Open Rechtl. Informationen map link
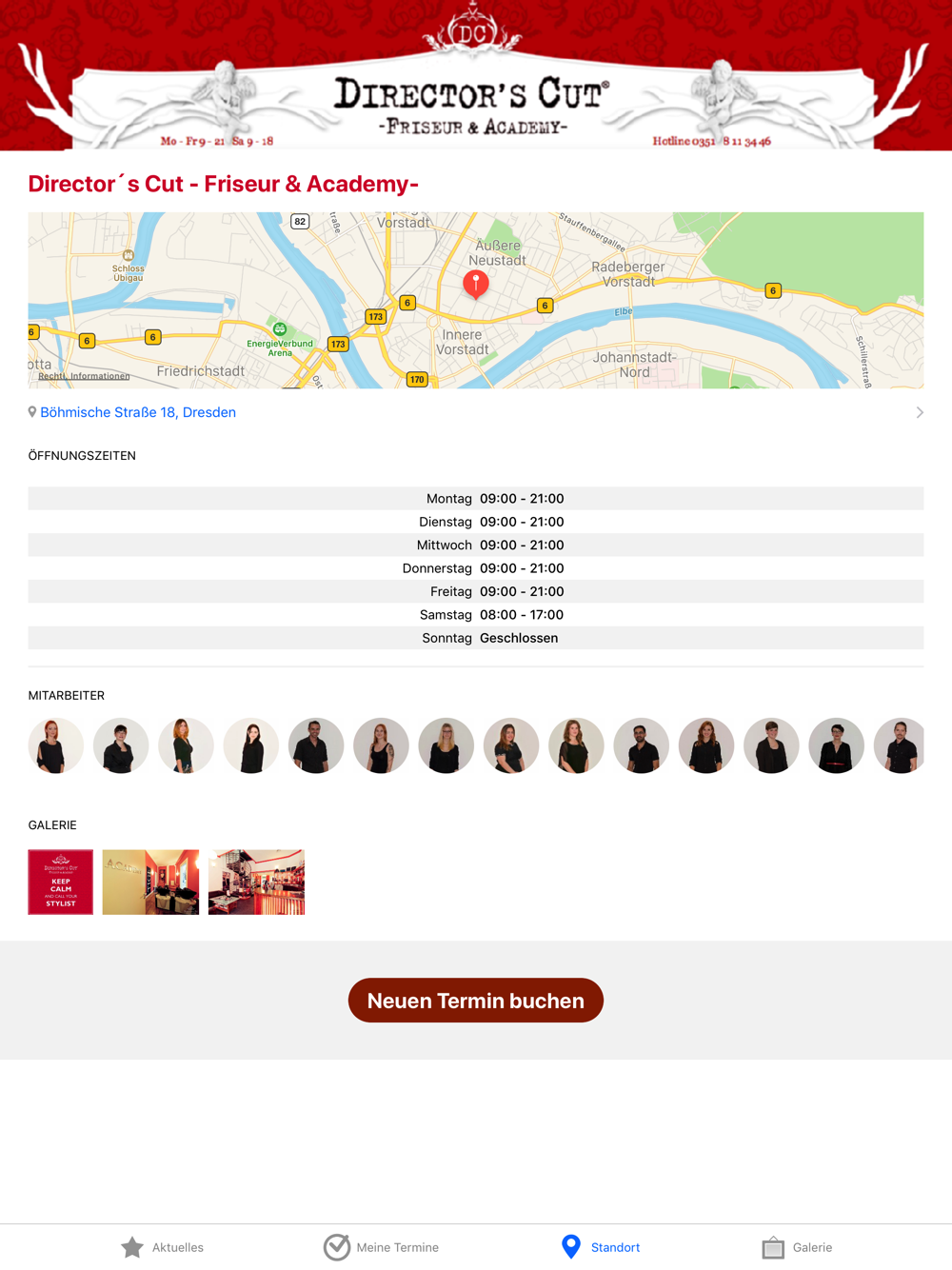 pos(84,376)
